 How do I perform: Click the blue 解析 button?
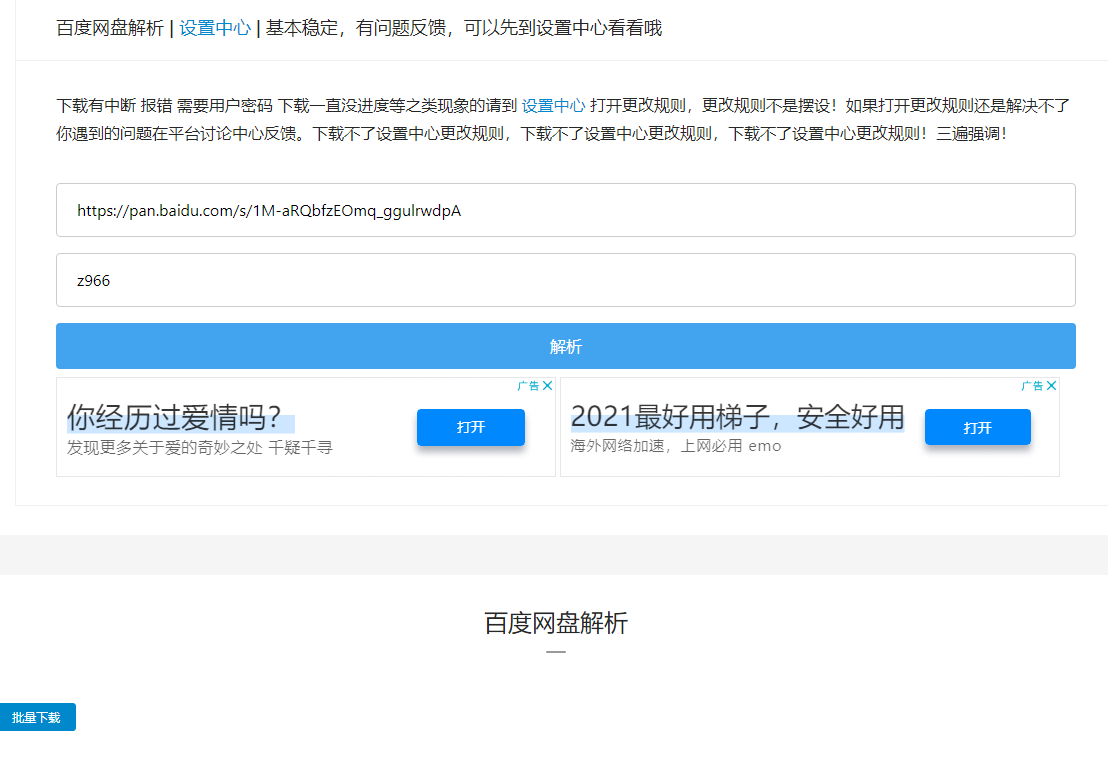coord(565,346)
